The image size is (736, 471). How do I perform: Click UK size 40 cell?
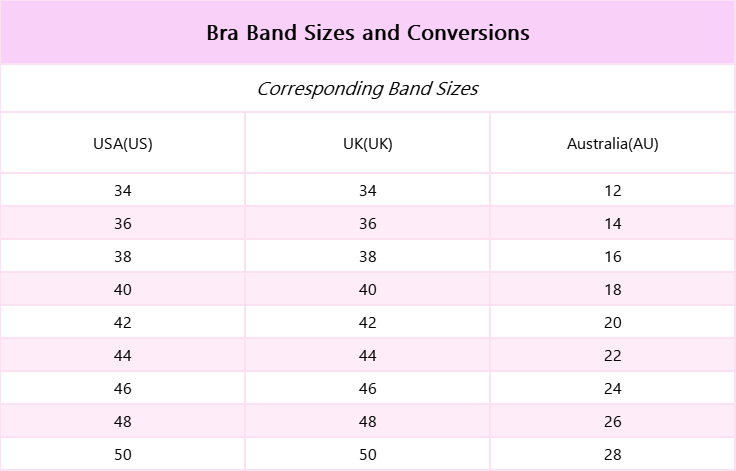pos(368,290)
